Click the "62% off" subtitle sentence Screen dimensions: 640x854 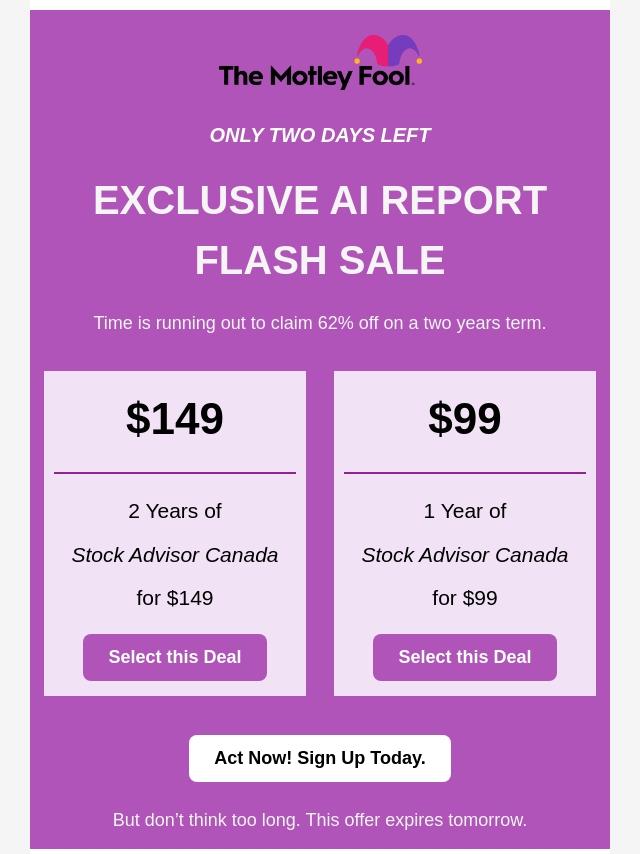click(x=320, y=323)
